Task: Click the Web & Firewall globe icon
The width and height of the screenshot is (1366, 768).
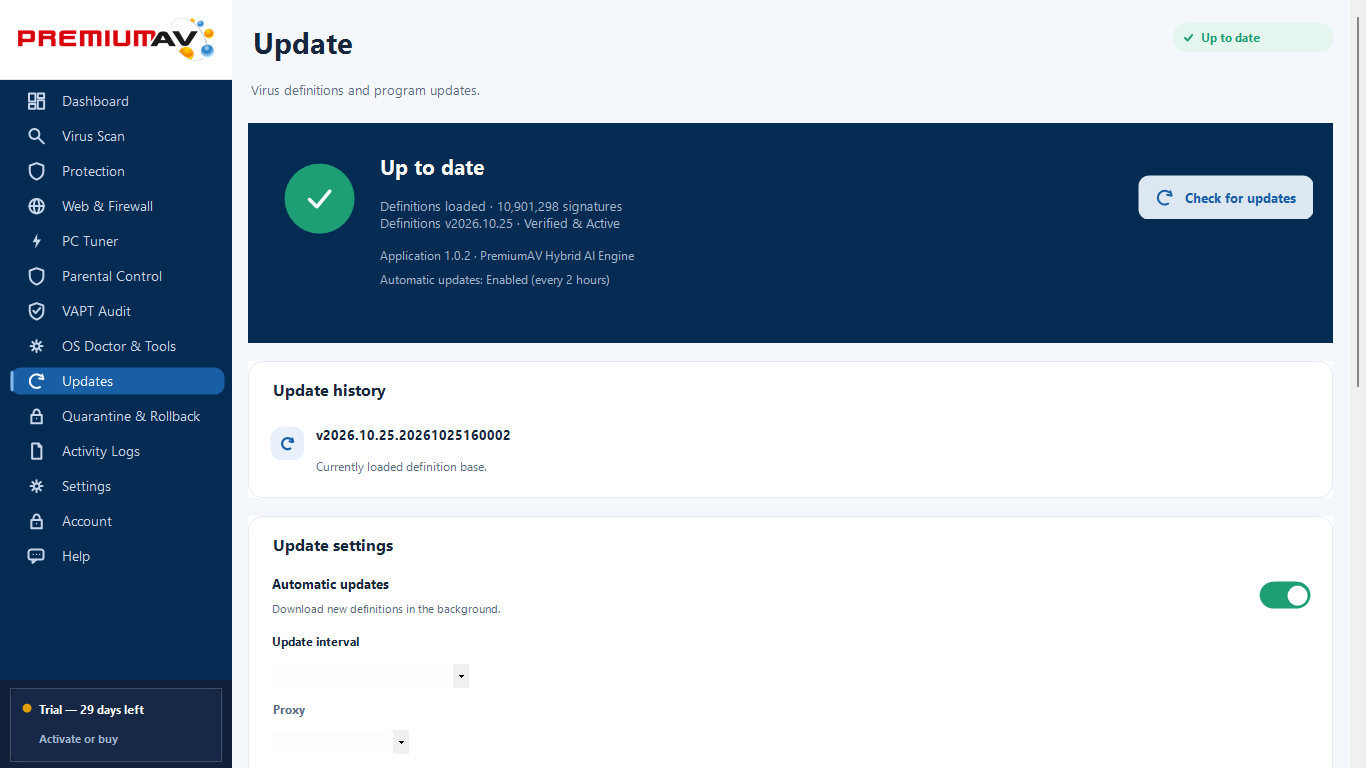Action: pyautogui.click(x=37, y=206)
